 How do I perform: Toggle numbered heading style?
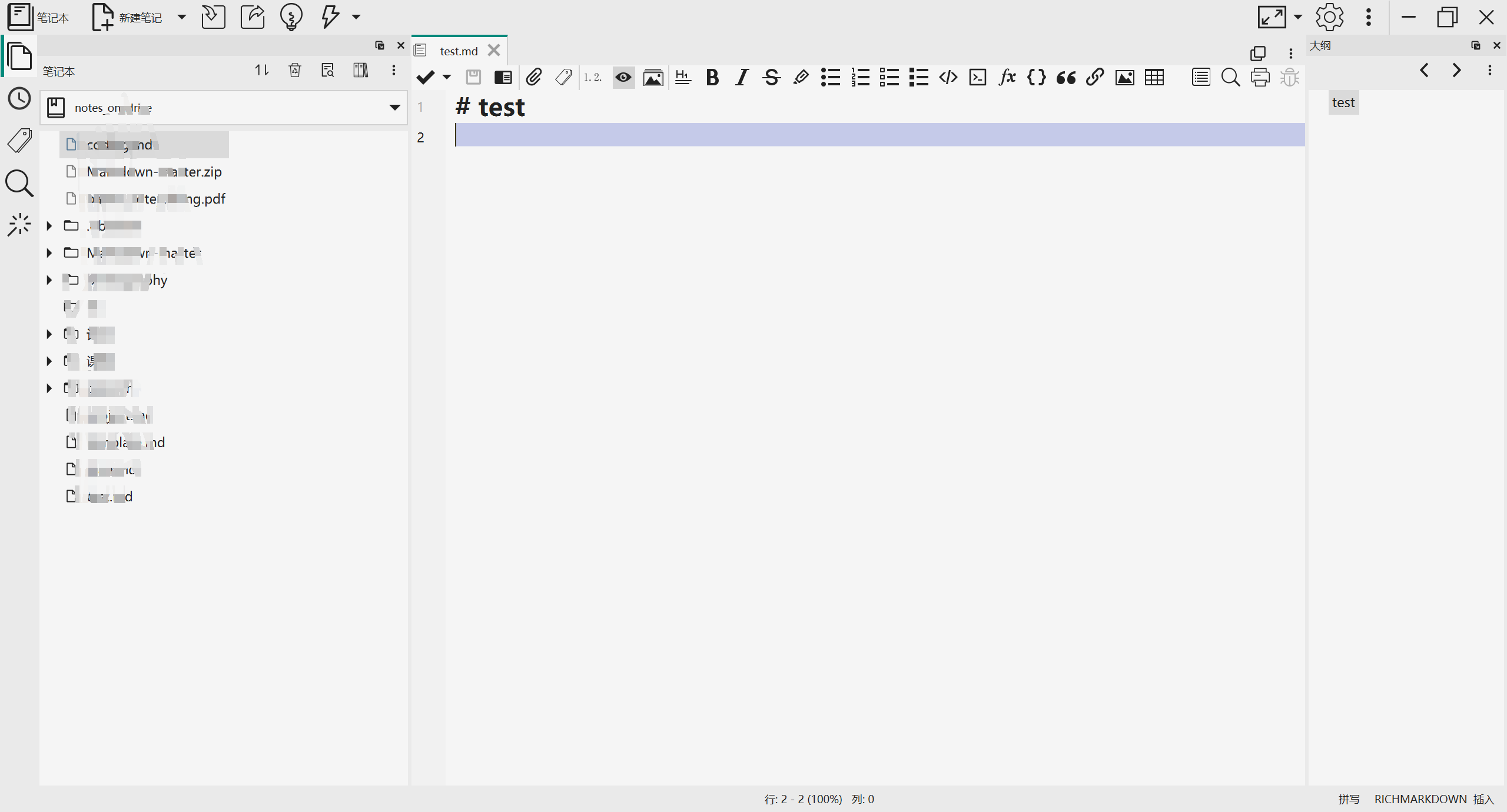(592, 77)
